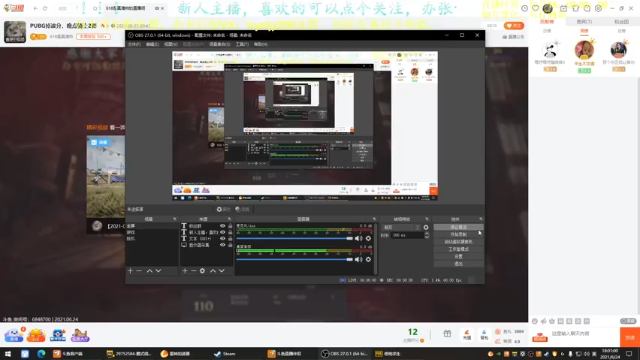The image size is (640, 360).
Task: Open settings gear for the desktop audio channel
Action: [x=368, y=259]
